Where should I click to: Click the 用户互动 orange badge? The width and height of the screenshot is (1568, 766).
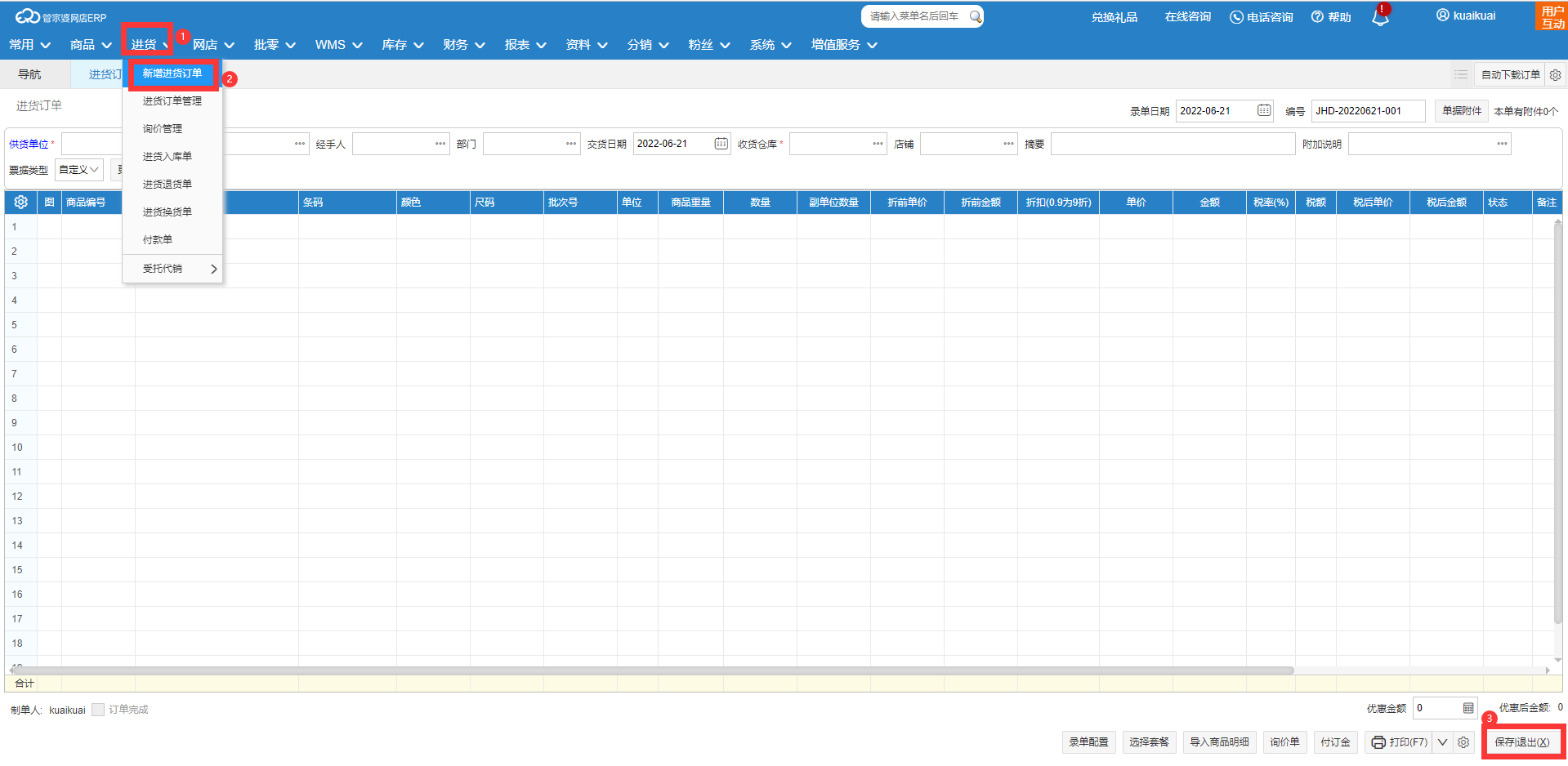tap(1552, 17)
